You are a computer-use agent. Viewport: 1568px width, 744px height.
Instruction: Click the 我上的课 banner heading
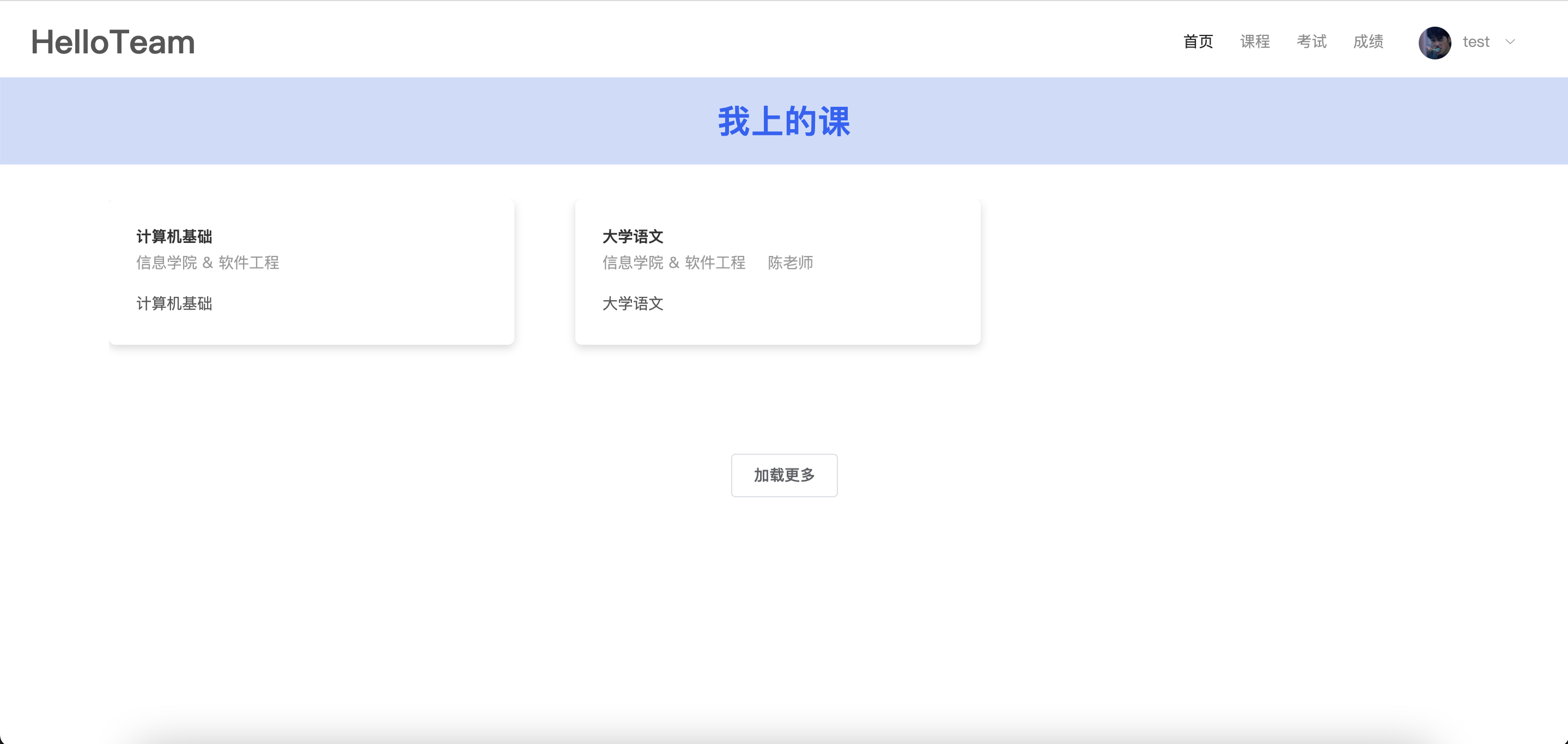783,121
